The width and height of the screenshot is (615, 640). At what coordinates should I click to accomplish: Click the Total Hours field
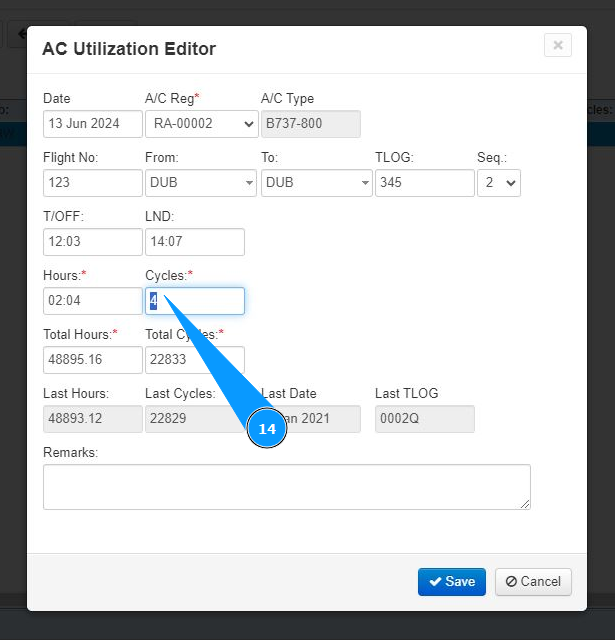[93, 360]
